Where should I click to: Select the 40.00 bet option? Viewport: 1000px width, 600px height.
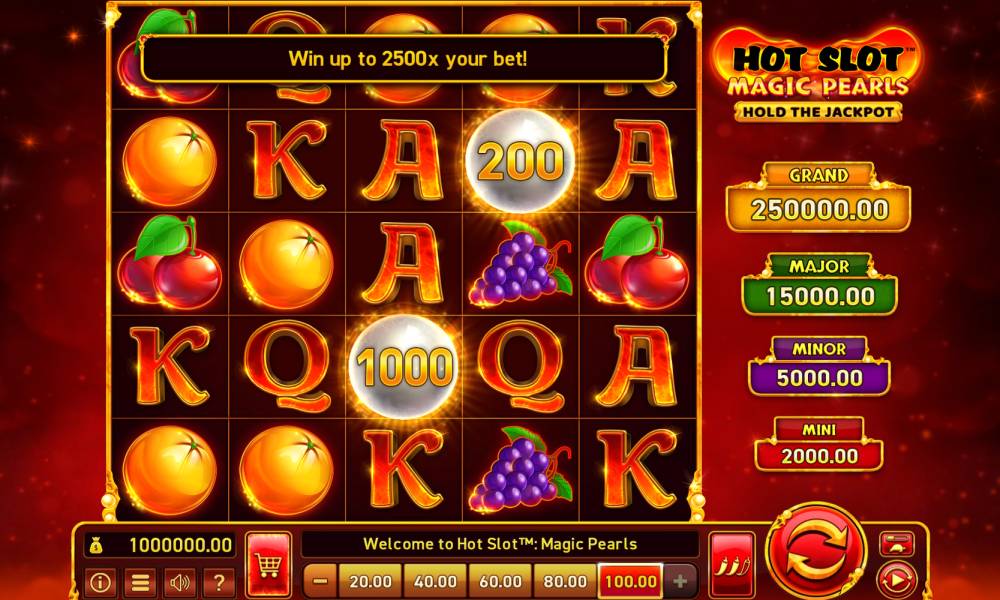click(x=435, y=581)
